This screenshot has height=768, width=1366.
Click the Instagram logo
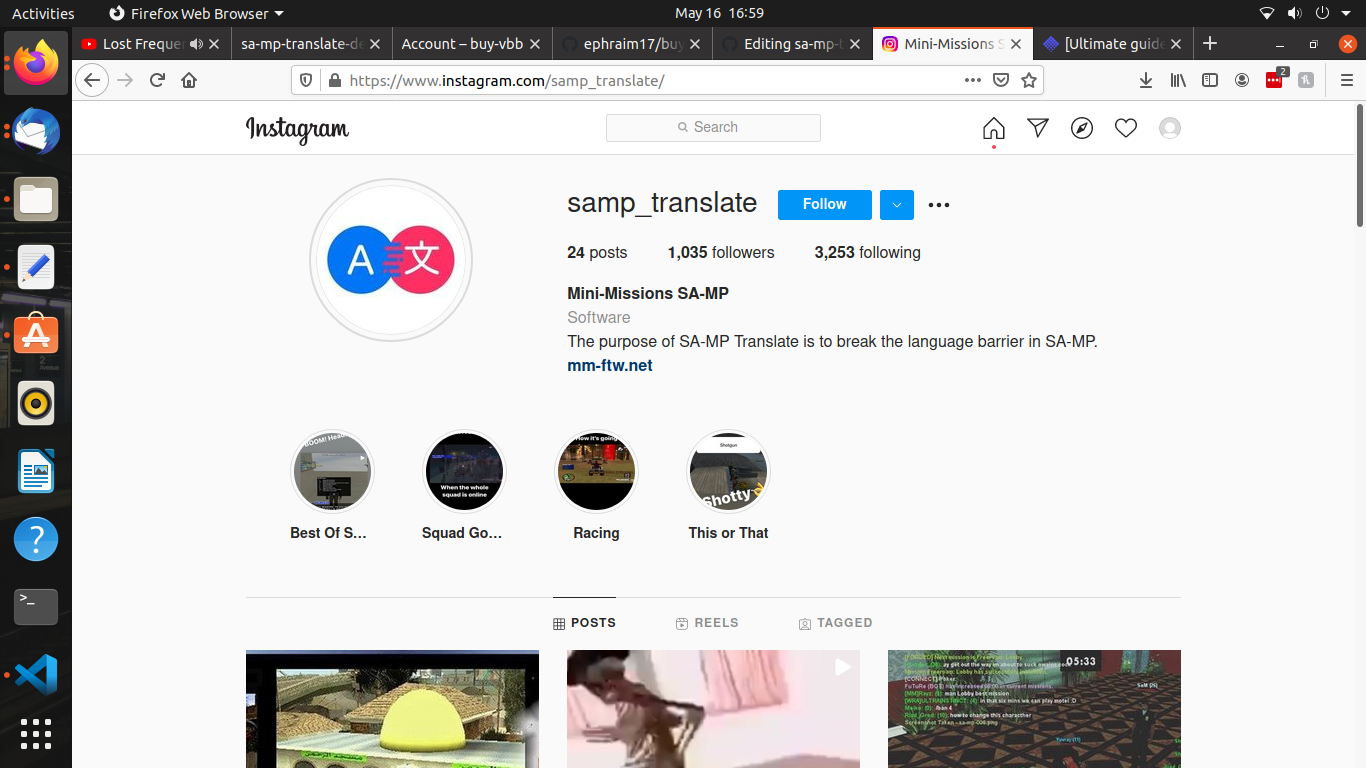(297, 129)
